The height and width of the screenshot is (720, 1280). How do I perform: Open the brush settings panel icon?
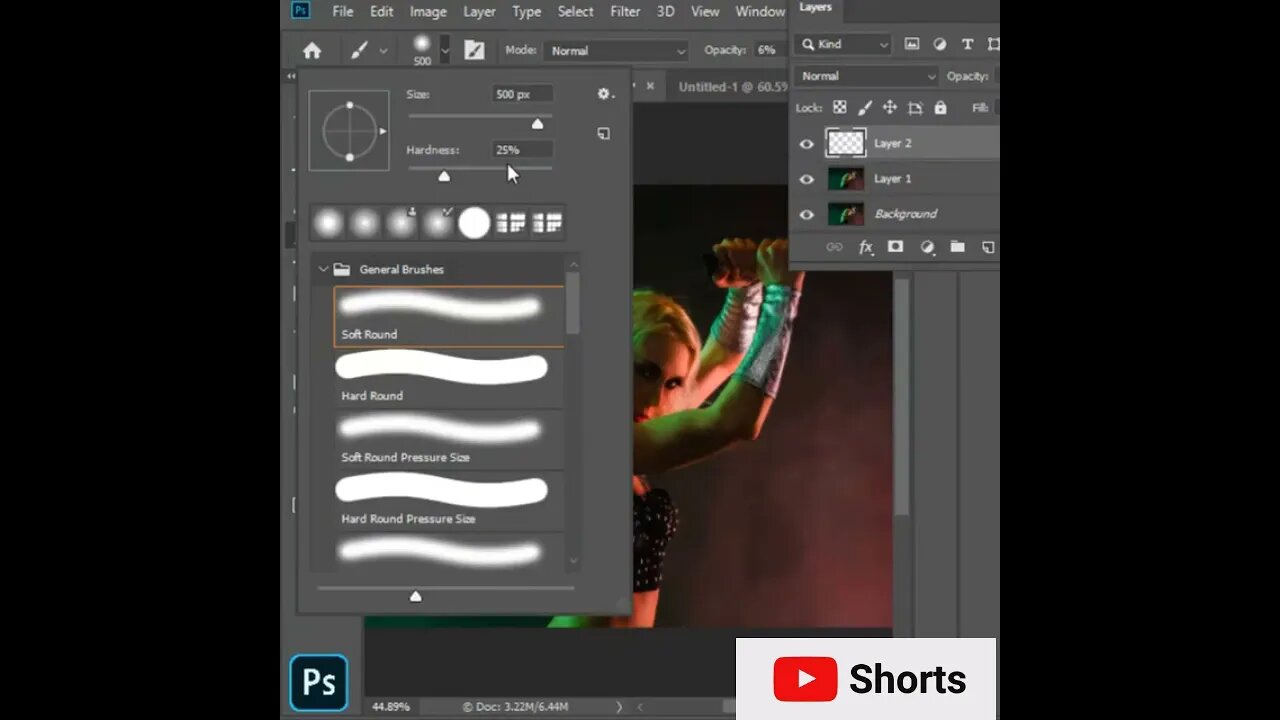[474, 50]
